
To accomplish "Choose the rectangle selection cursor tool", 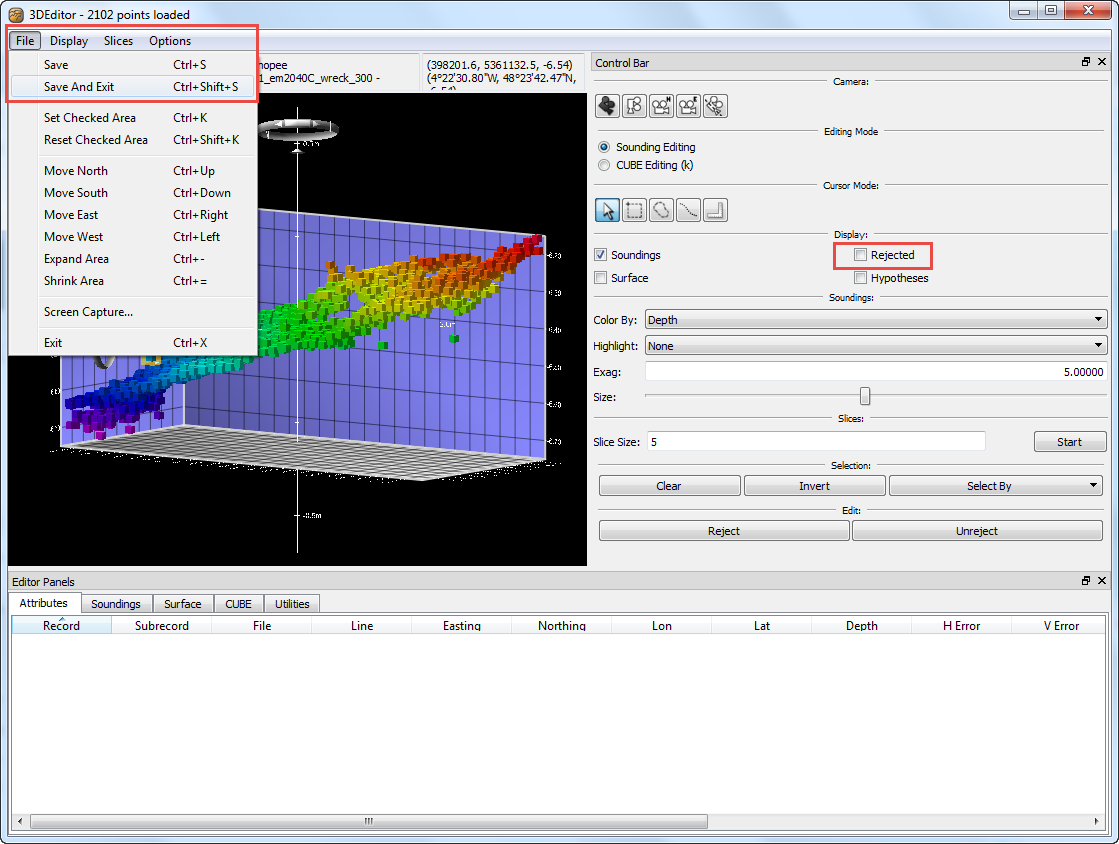I will [x=634, y=210].
